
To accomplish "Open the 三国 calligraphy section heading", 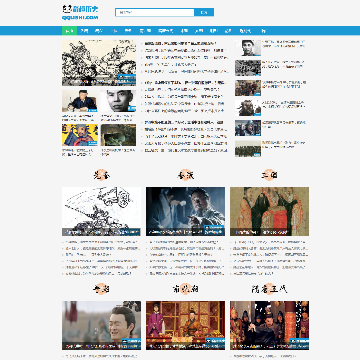I will (x=269, y=175).
